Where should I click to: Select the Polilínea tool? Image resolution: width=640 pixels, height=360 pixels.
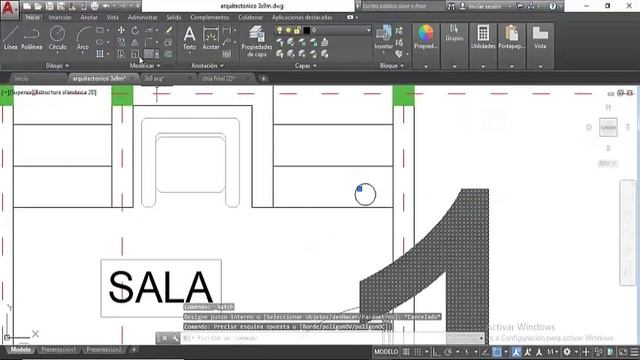[x=31, y=38]
